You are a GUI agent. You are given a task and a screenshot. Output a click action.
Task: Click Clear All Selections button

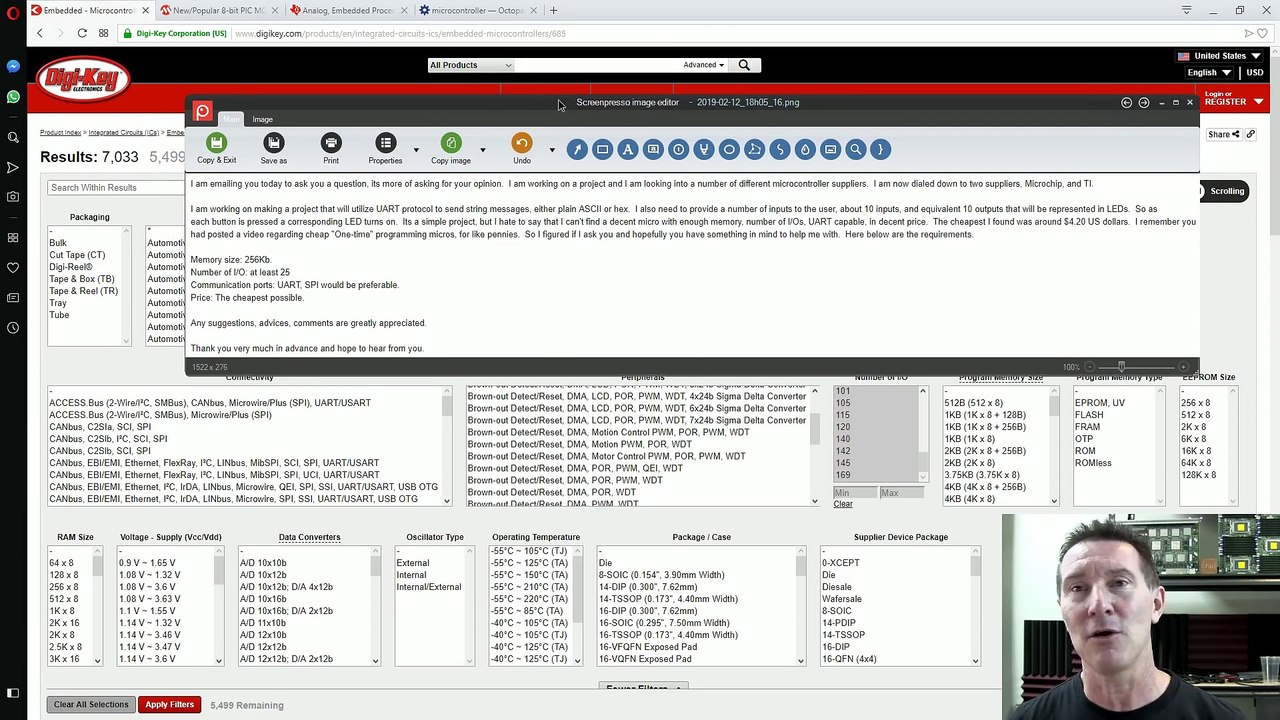[91, 705]
